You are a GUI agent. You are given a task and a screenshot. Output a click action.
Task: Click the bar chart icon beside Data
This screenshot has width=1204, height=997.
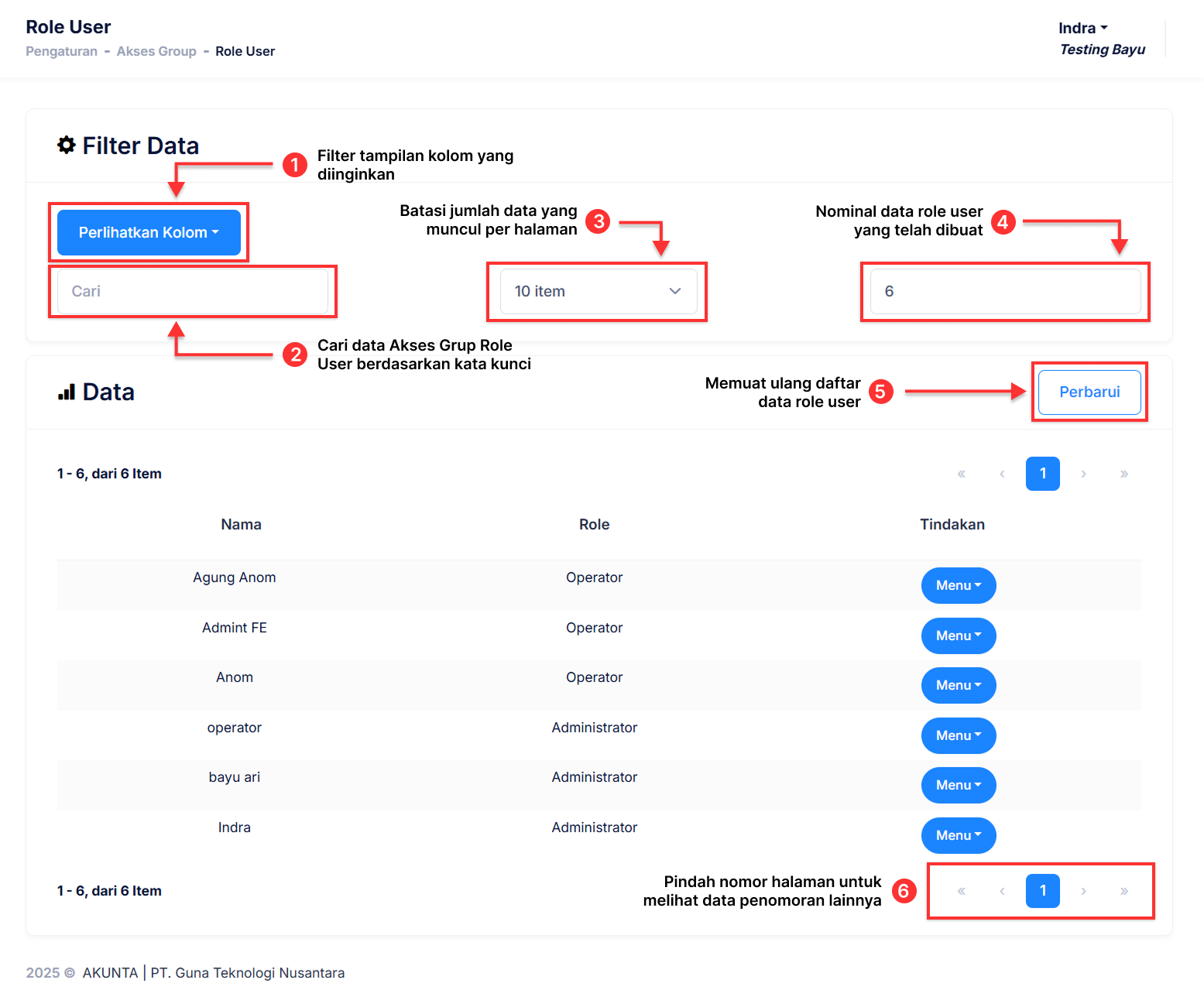67,392
